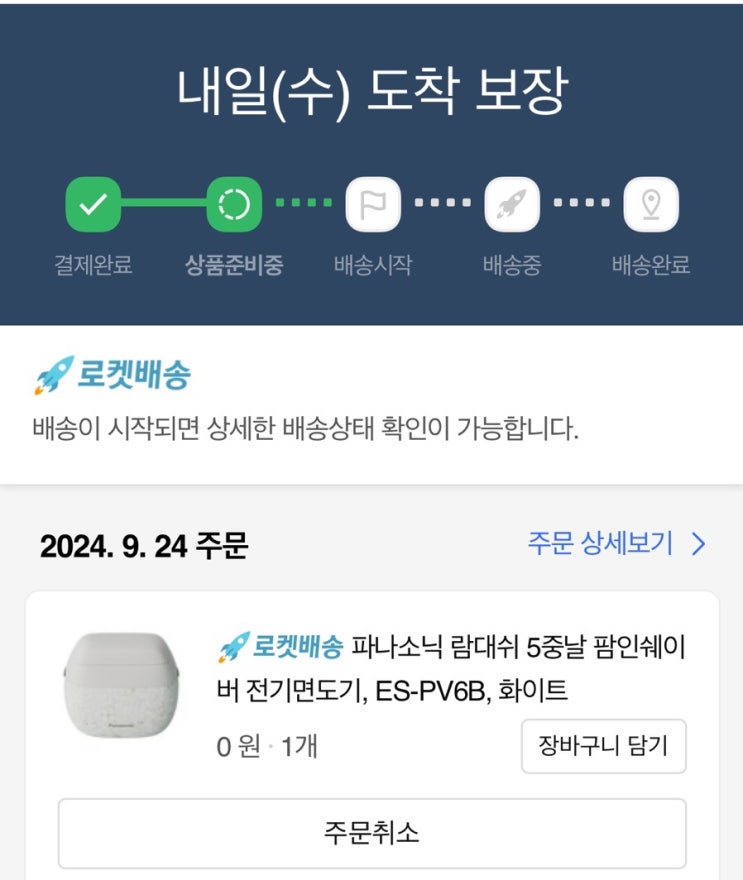
Task: Expand order details via blue chevron arrow
Action: (x=699, y=544)
